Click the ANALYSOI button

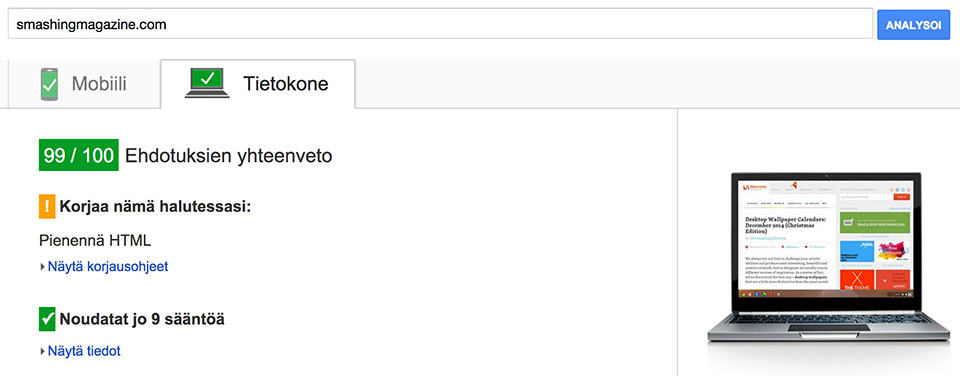coord(913,25)
